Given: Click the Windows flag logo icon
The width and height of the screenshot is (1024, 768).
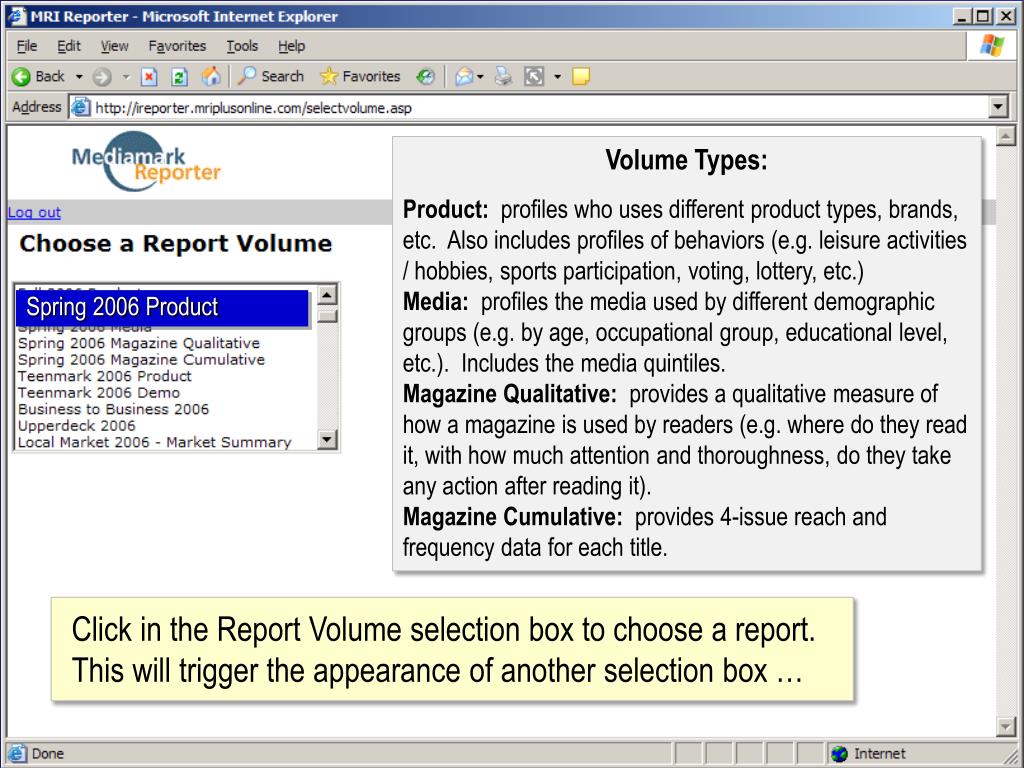Looking at the screenshot, I should coord(992,46).
